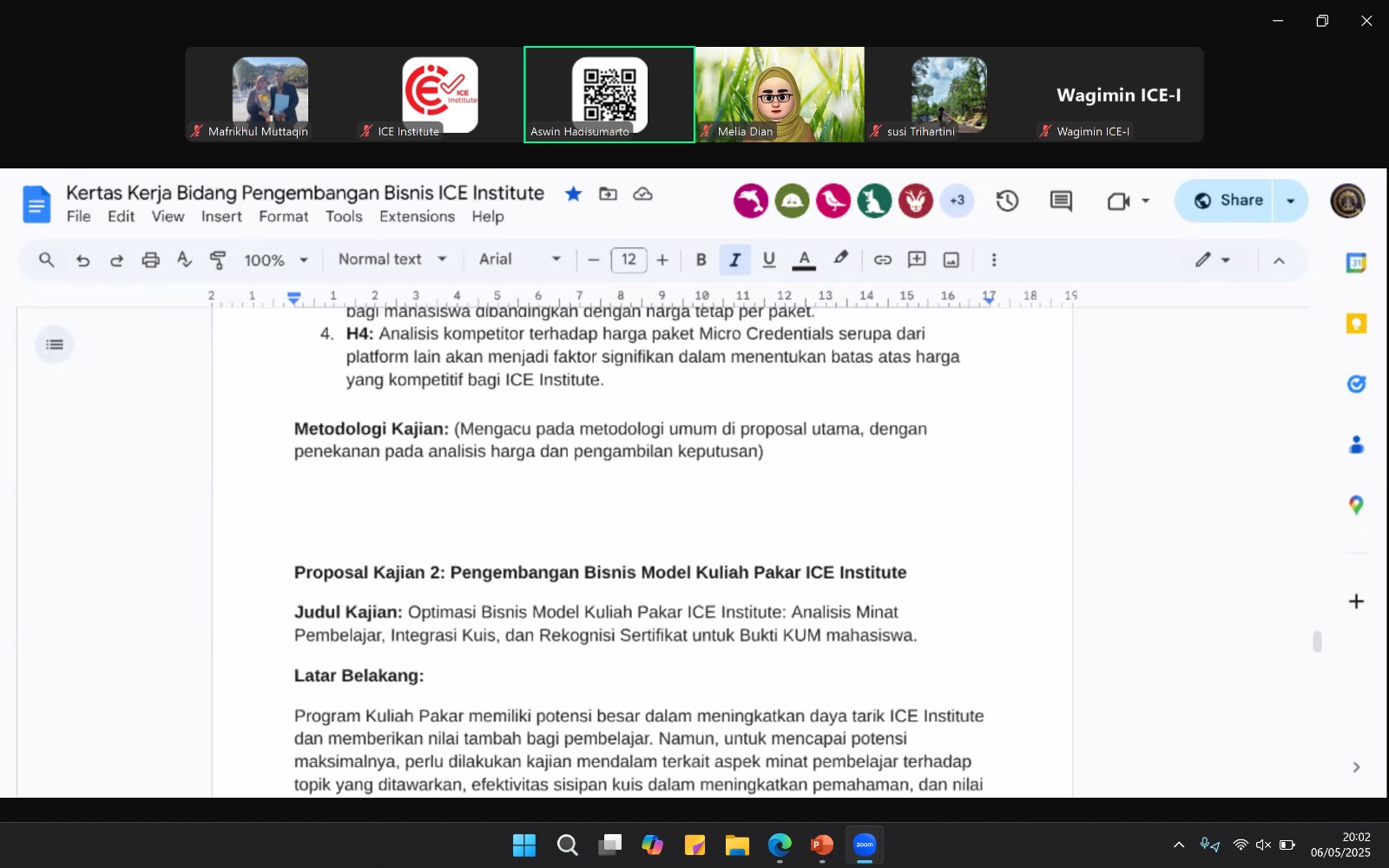Activate the paint format tool
This screenshot has width=1389, height=868.
[x=218, y=260]
